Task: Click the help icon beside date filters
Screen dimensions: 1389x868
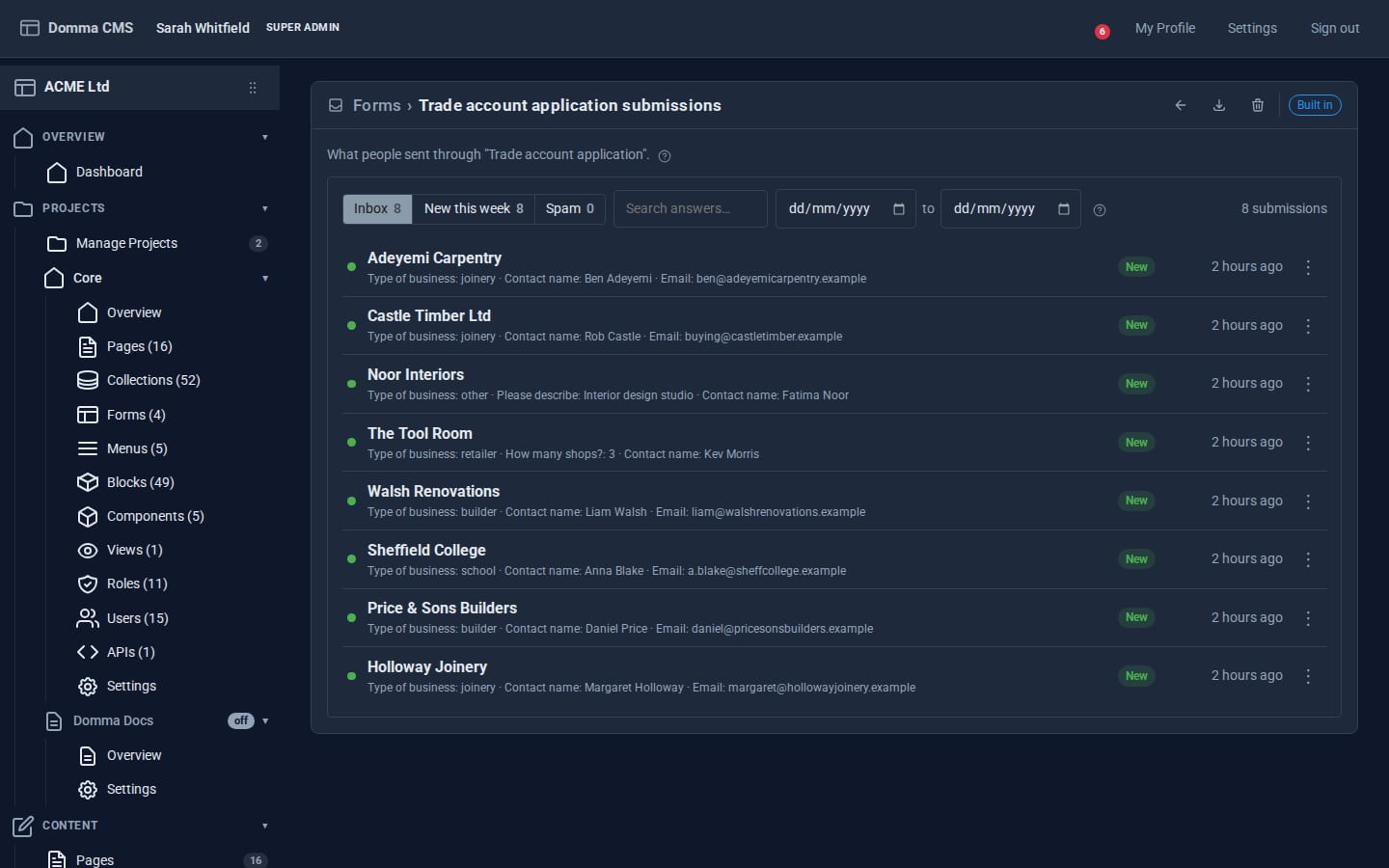Action: point(1100,210)
